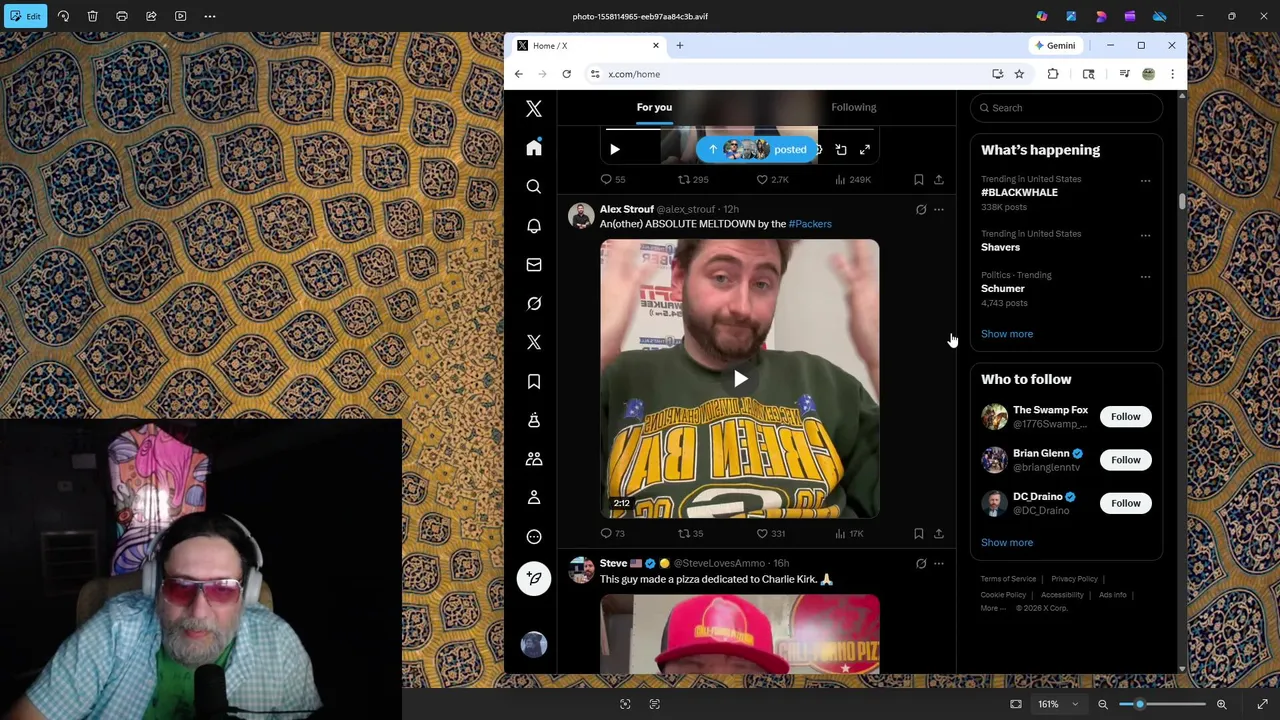Play the top video with play button

(615, 150)
